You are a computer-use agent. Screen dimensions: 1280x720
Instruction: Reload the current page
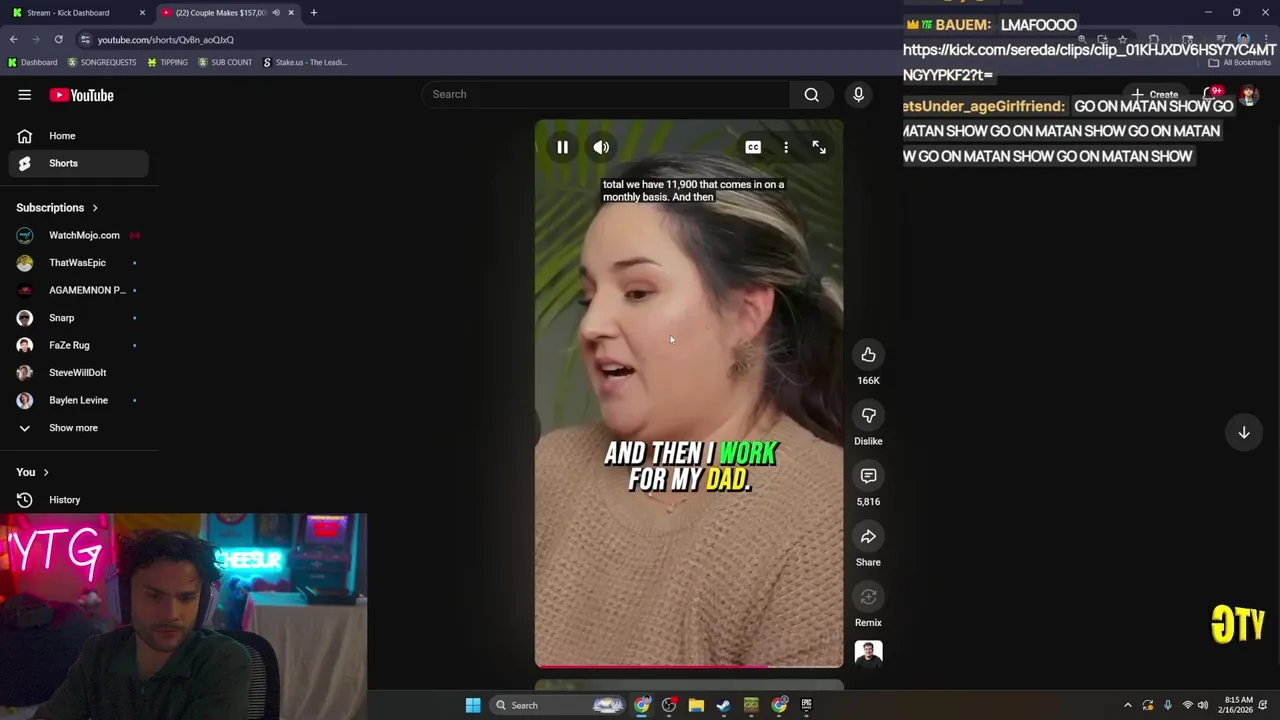59,39
